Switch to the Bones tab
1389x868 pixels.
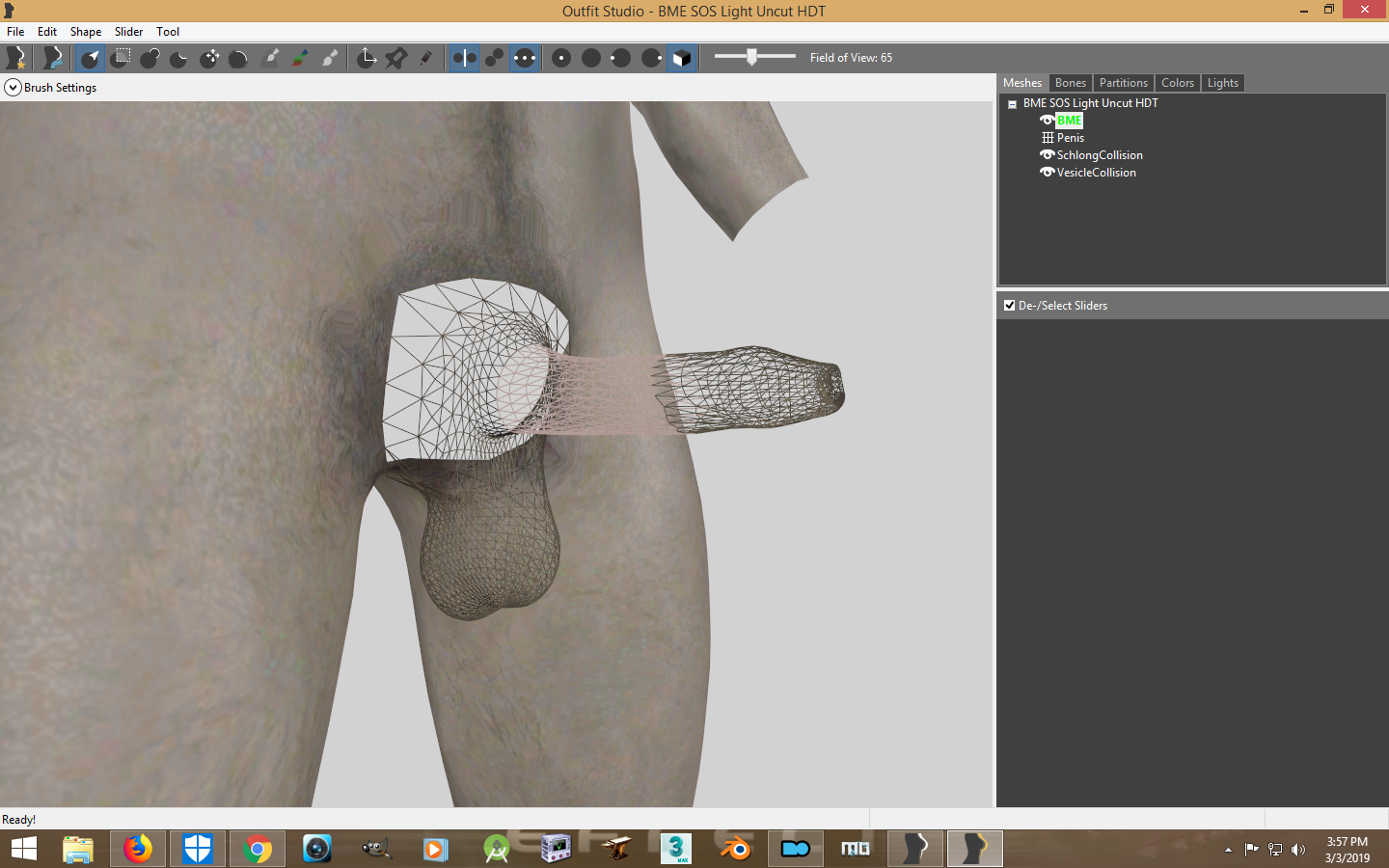(1070, 83)
